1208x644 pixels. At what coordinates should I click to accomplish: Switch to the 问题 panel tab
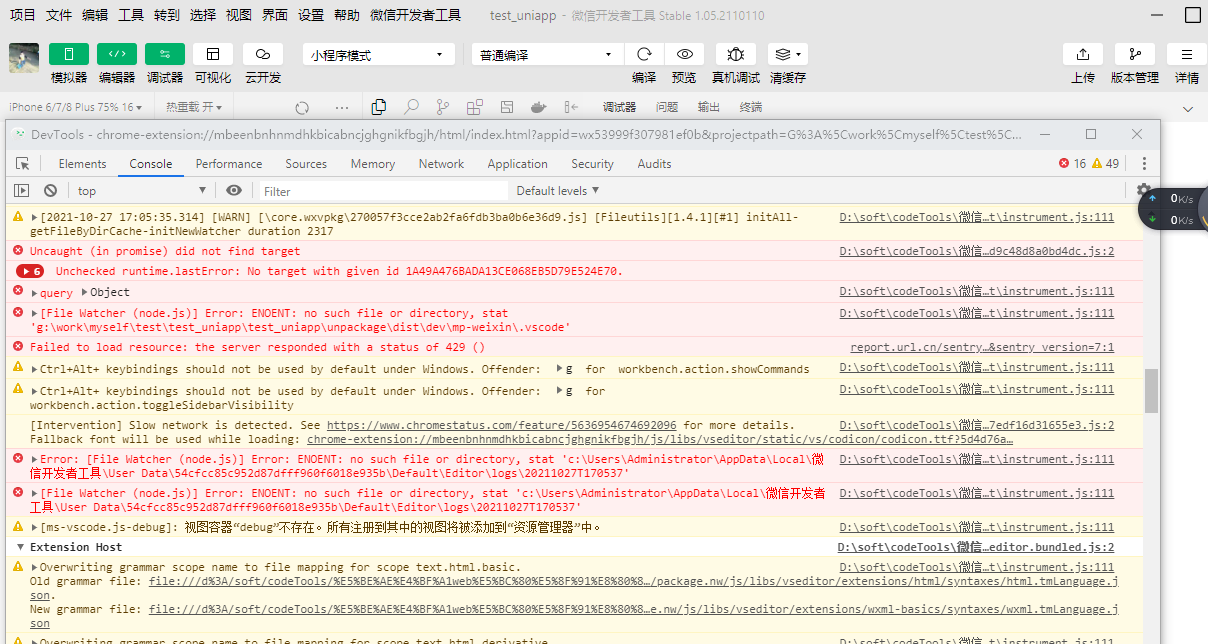667,107
